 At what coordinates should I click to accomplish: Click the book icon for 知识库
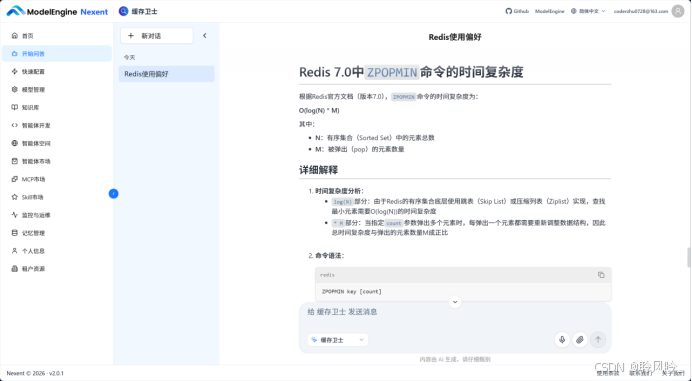[15, 107]
